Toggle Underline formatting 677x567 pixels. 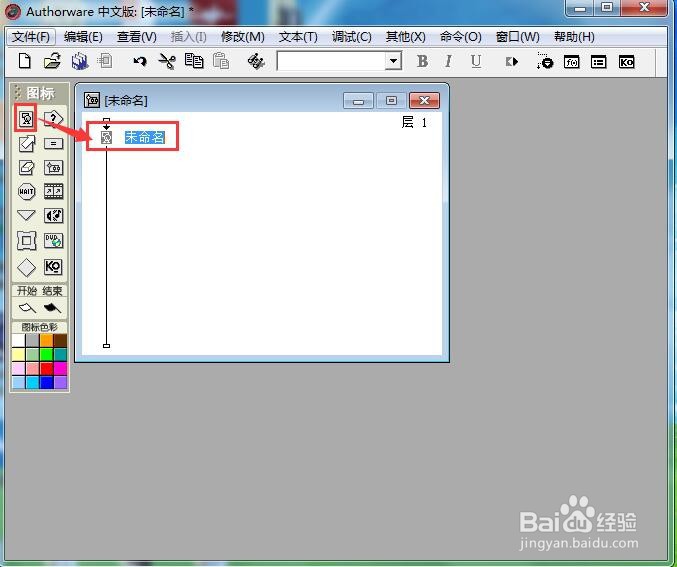pos(476,62)
